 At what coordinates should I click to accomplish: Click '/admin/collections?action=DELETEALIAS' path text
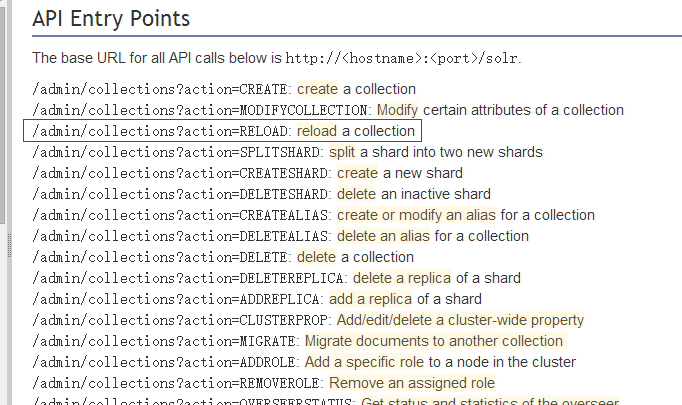[x=179, y=236]
